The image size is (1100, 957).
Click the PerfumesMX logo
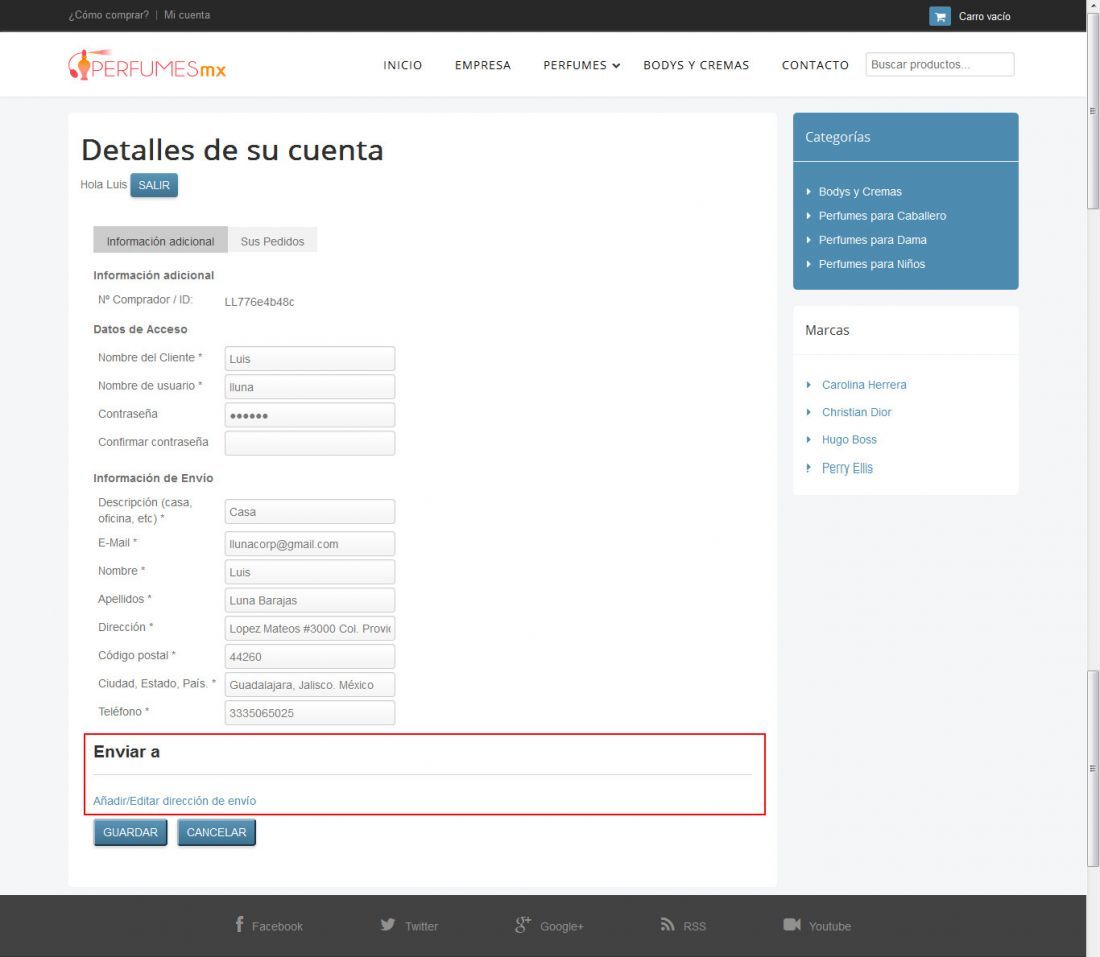coord(147,65)
